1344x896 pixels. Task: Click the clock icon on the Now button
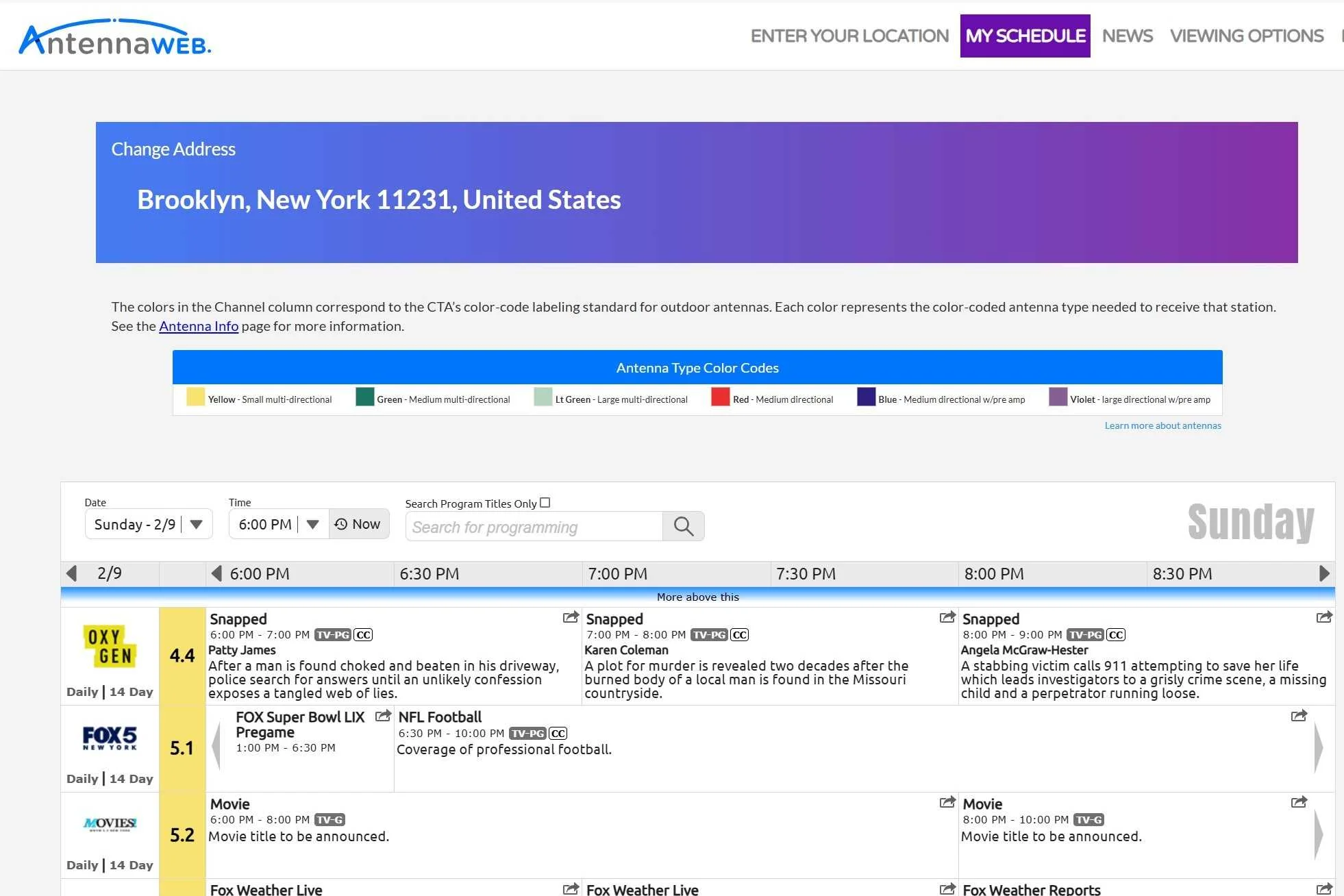[340, 523]
